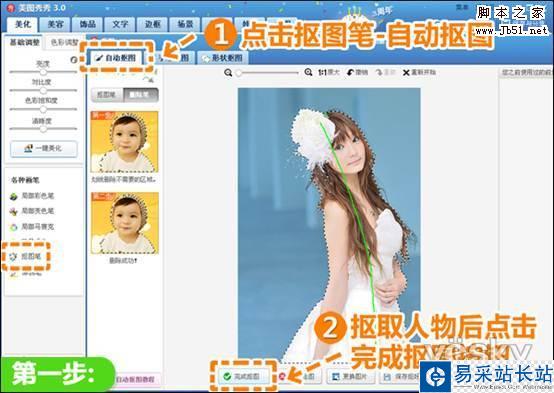Open the 饰品 tab

point(88,24)
